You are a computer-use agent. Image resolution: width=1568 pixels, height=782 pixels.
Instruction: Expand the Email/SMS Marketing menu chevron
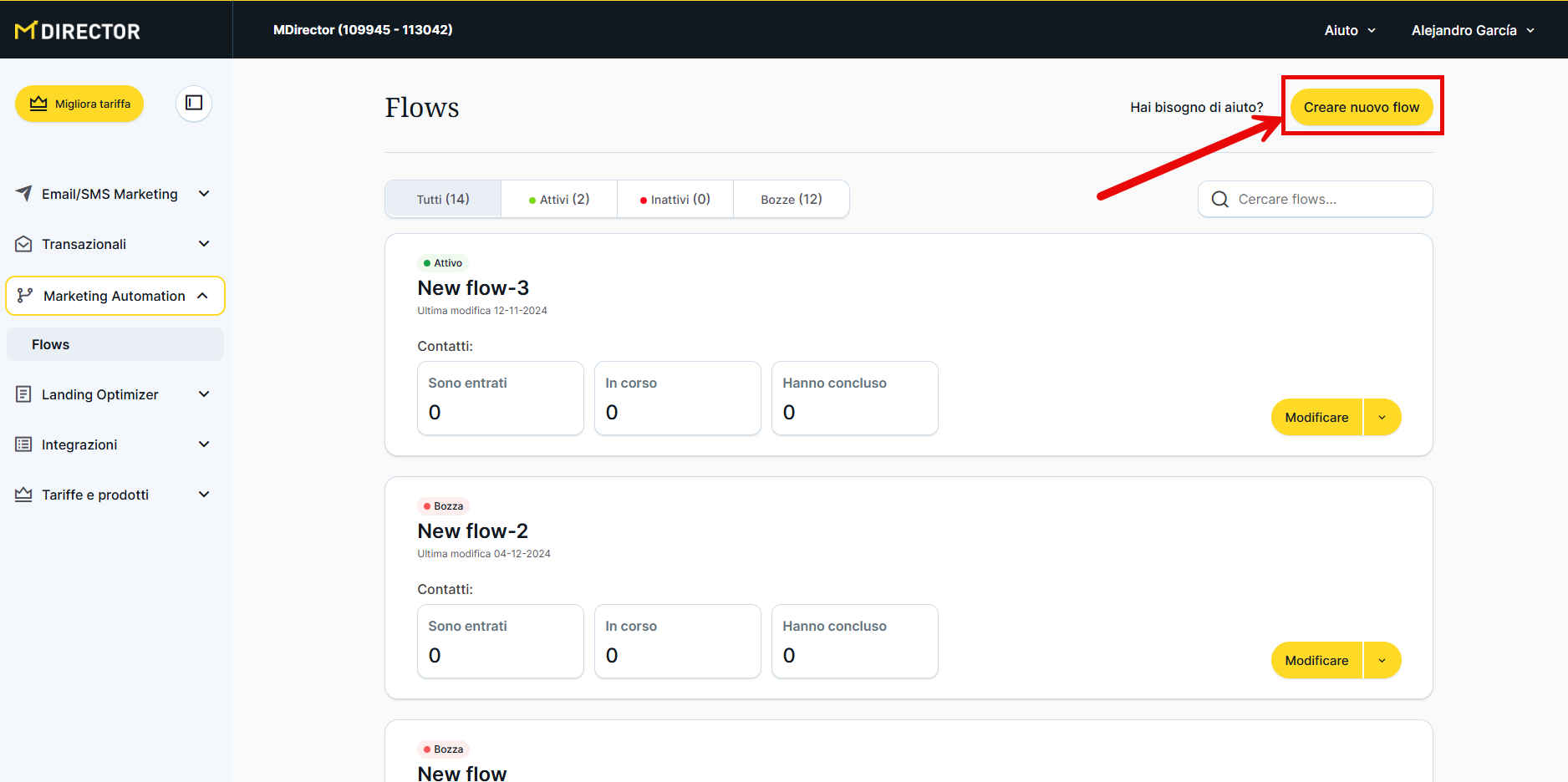click(x=204, y=194)
